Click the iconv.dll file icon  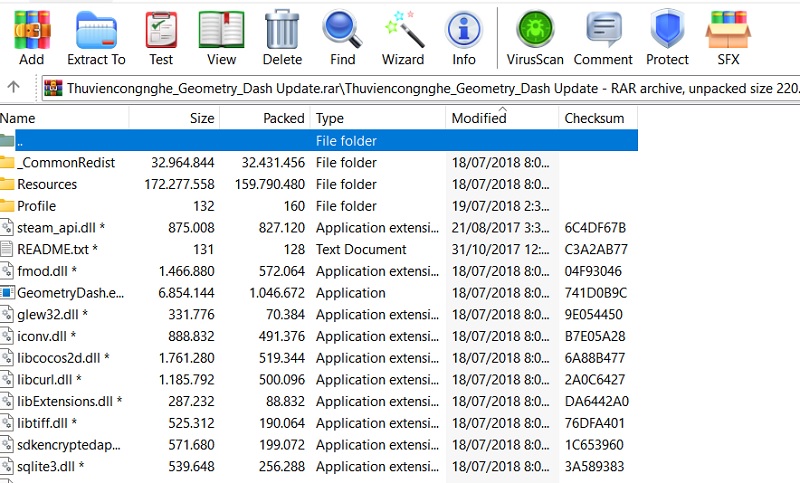7,336
